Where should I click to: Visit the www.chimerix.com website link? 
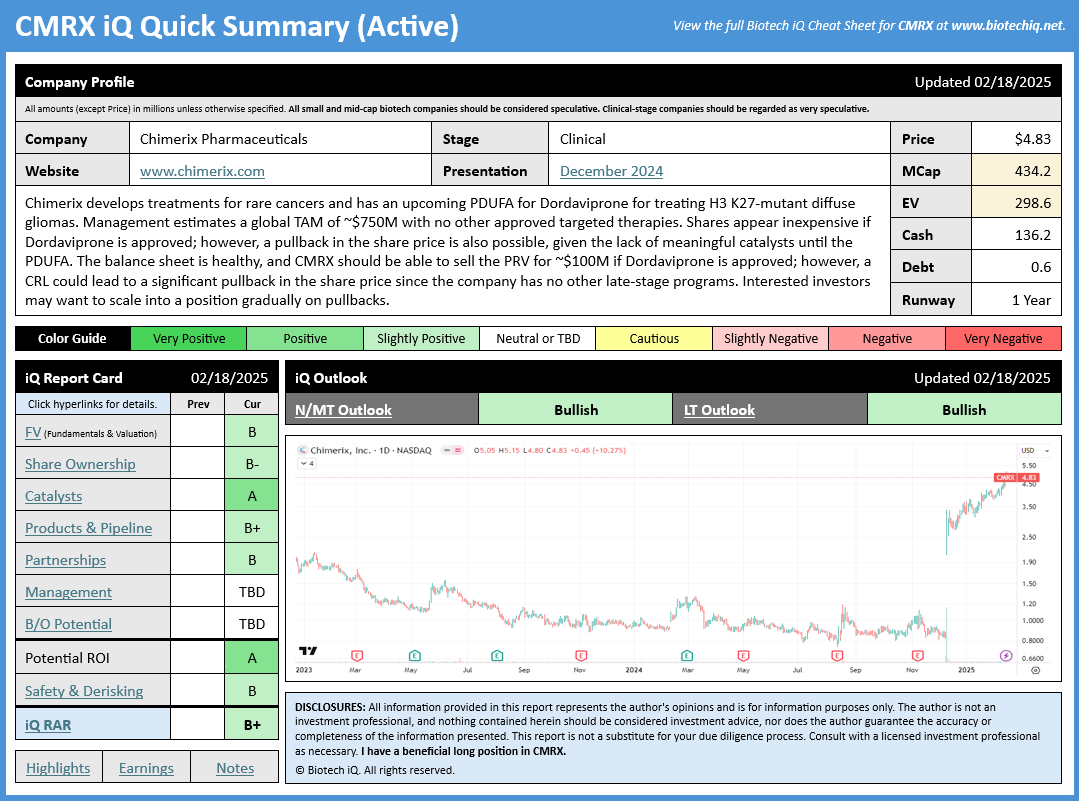click(202, 171)
